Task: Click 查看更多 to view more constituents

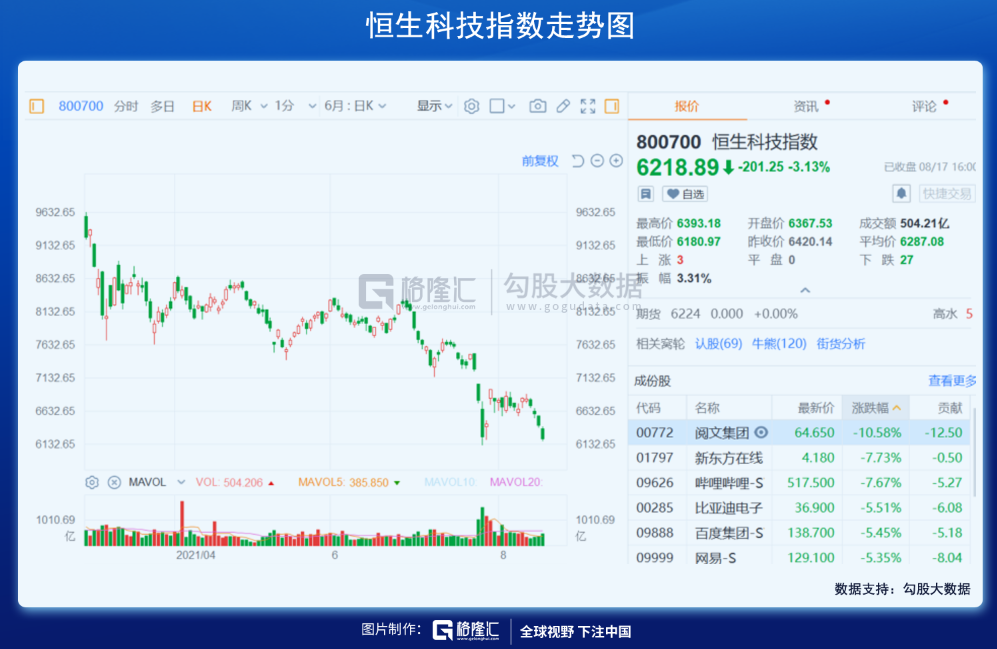Action: click(952, 381)
